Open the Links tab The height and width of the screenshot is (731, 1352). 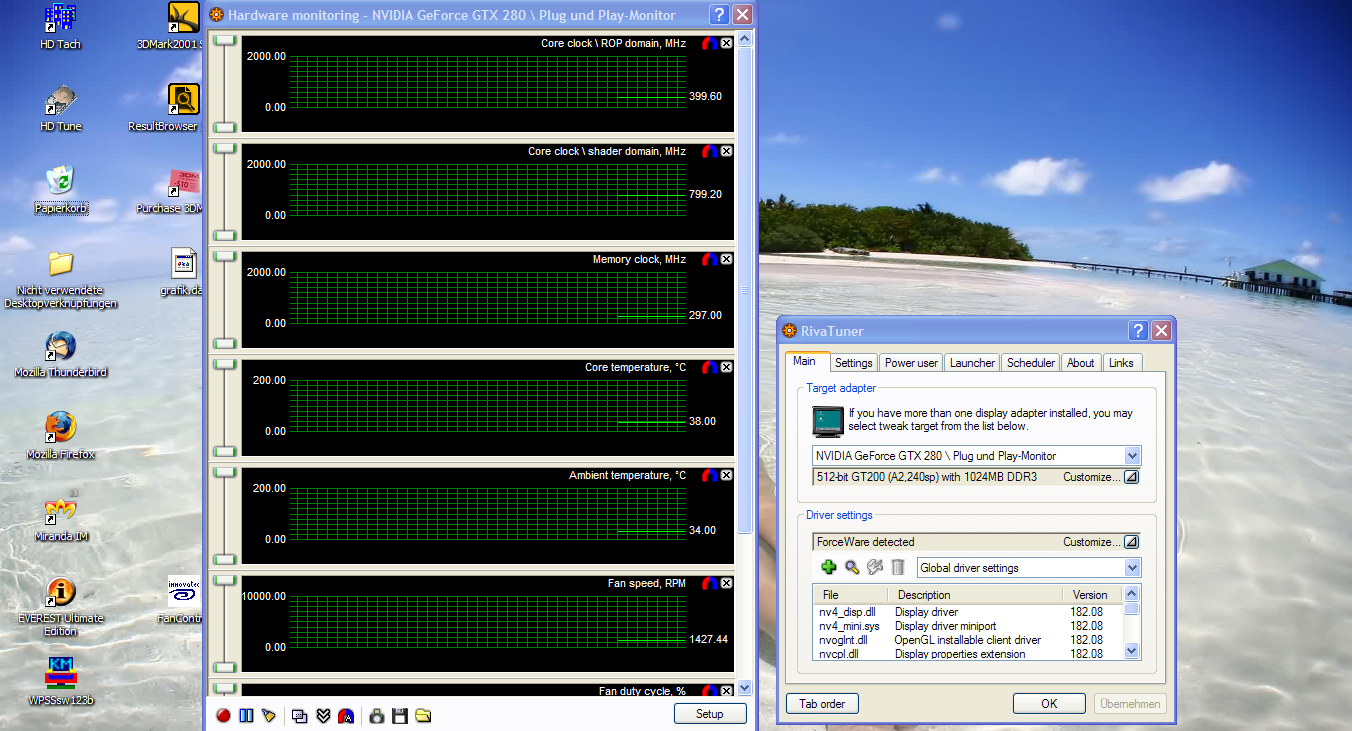[x=1122, y=363]
